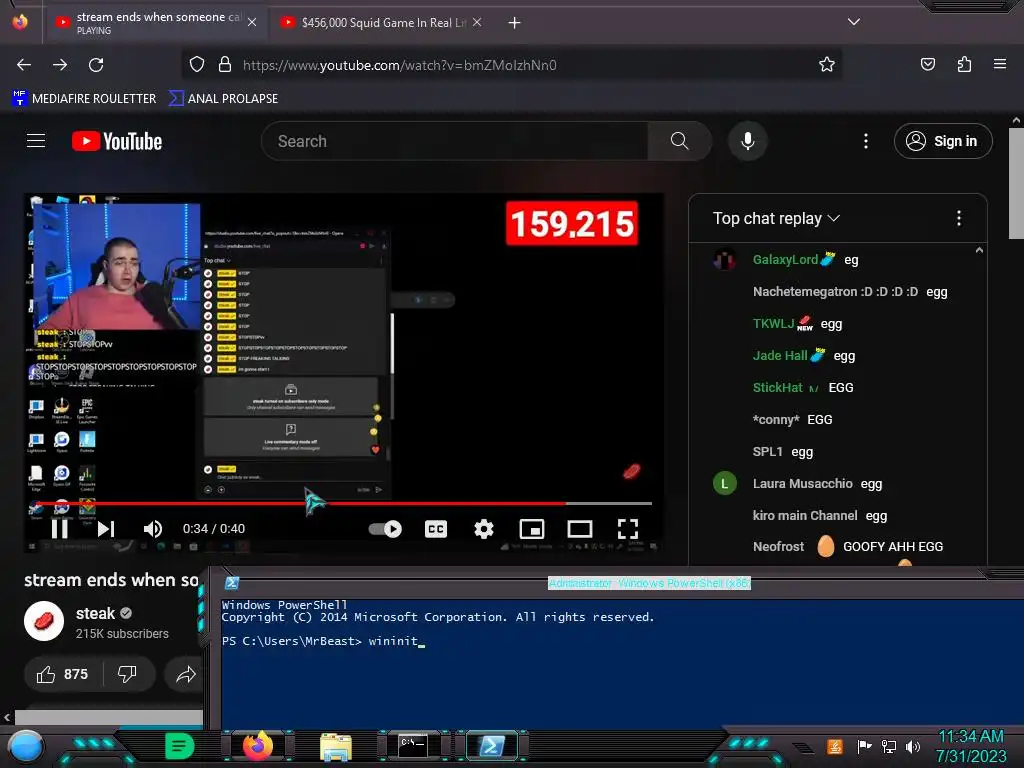Switch to the '$456,000 Squid Game' tab
Screen dimensions: 1024x768
tap(382, 23)
